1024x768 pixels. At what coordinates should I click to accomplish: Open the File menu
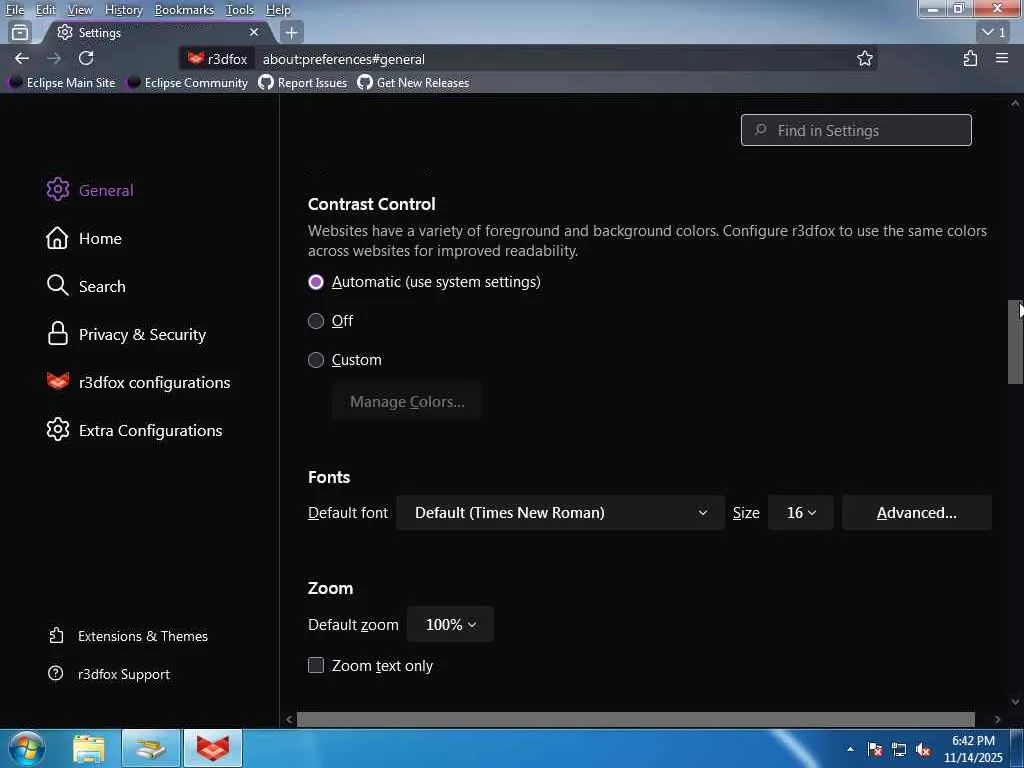coord(14,10)
